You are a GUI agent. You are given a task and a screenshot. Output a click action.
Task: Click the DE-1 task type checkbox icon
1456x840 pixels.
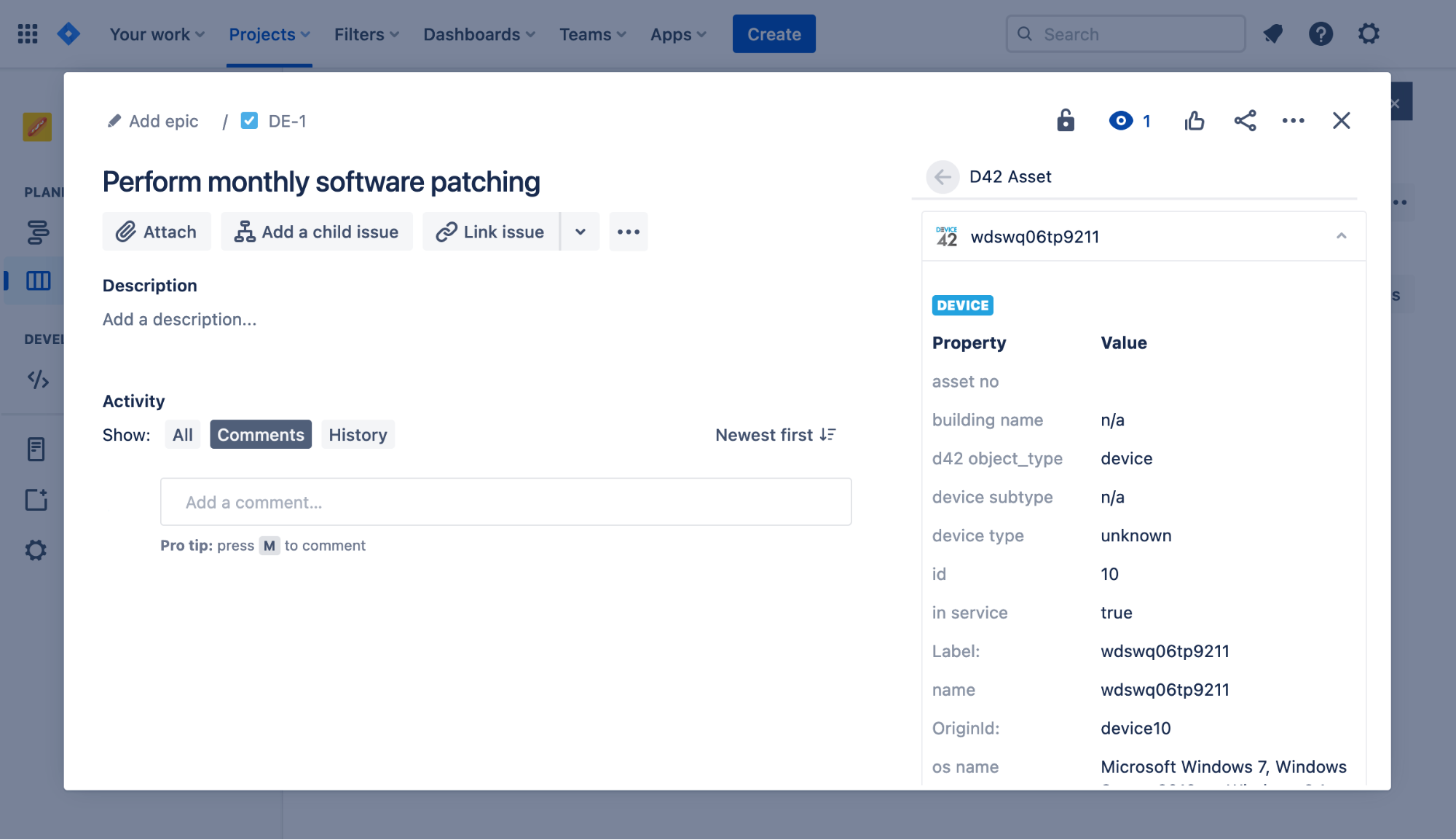pyautogui.click(x=249, y=120)
